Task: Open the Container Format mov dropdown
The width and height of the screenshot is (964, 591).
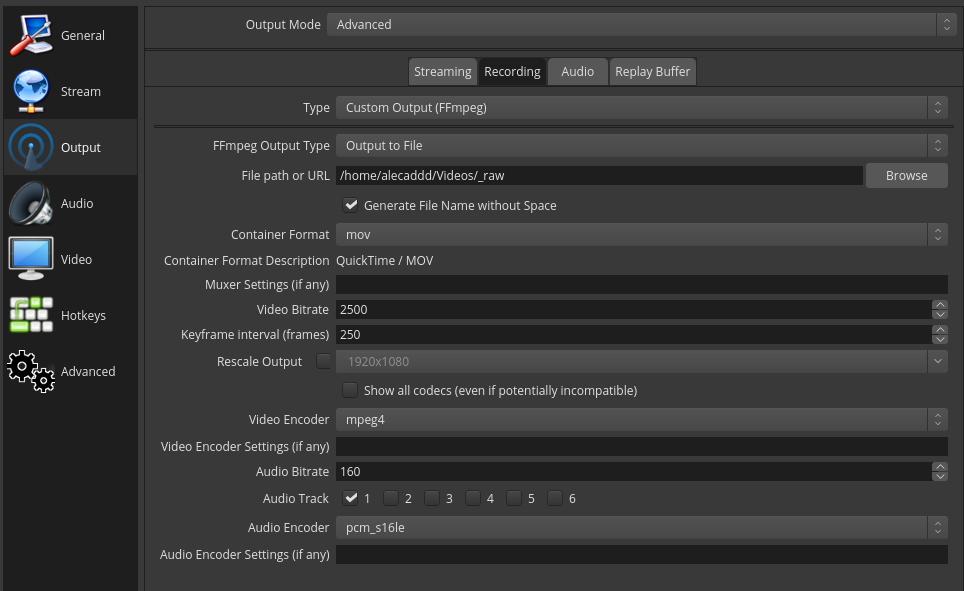Action: (642, 234)
